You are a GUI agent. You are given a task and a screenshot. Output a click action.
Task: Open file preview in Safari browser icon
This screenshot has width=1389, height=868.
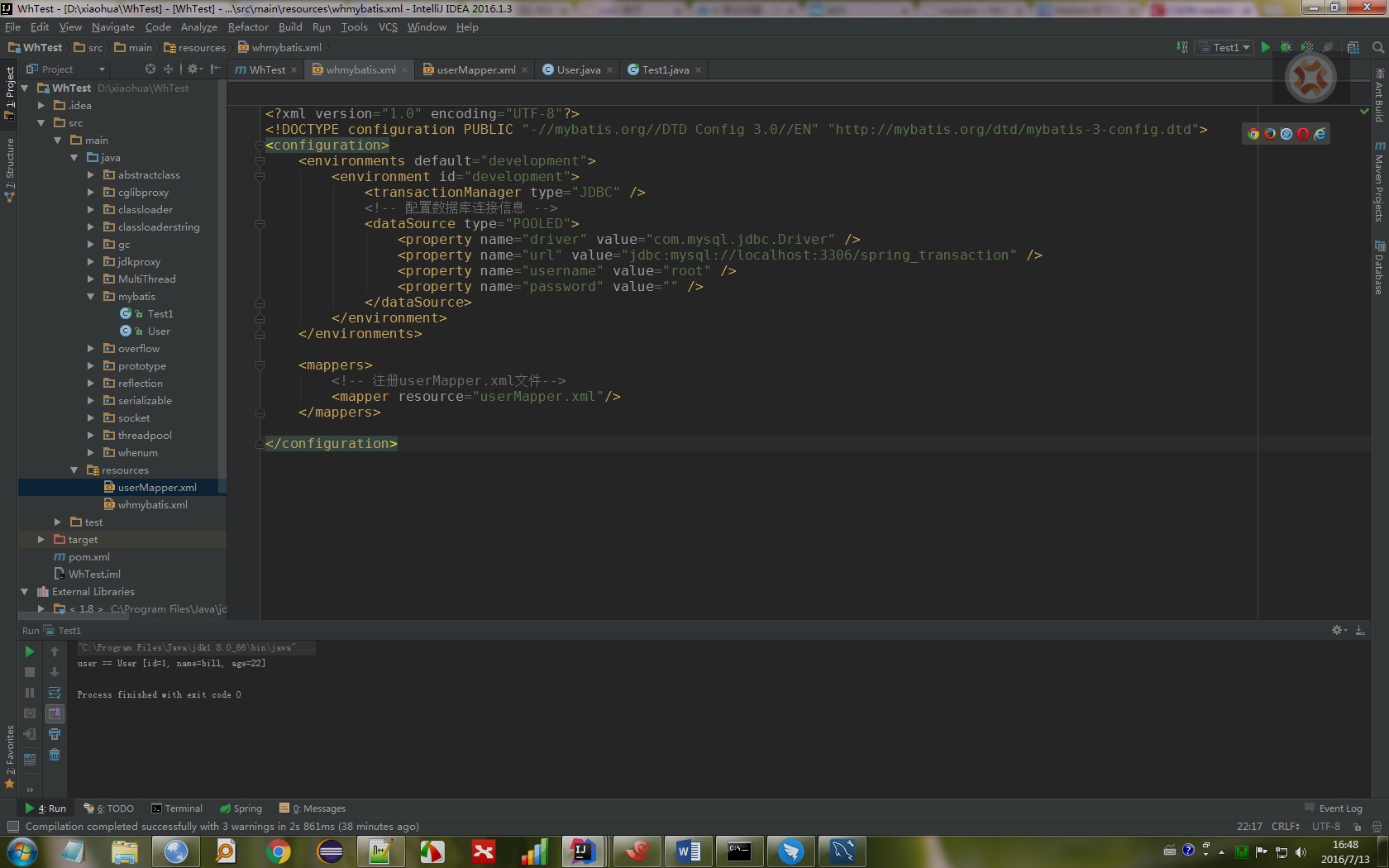(1286, 133)
